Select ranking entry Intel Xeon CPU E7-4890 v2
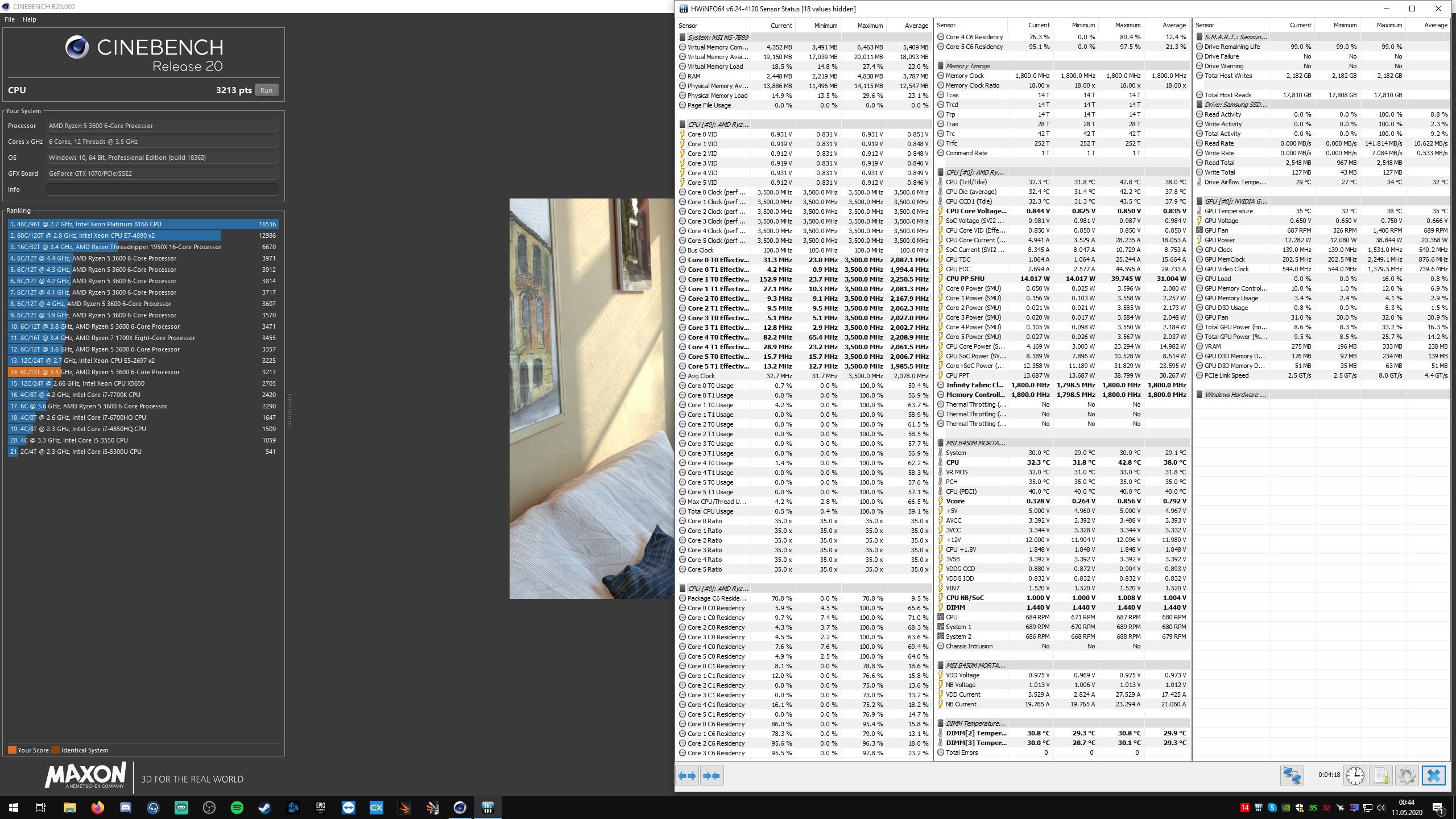This screenshot has width=1456, height=819. coord(143,235)
